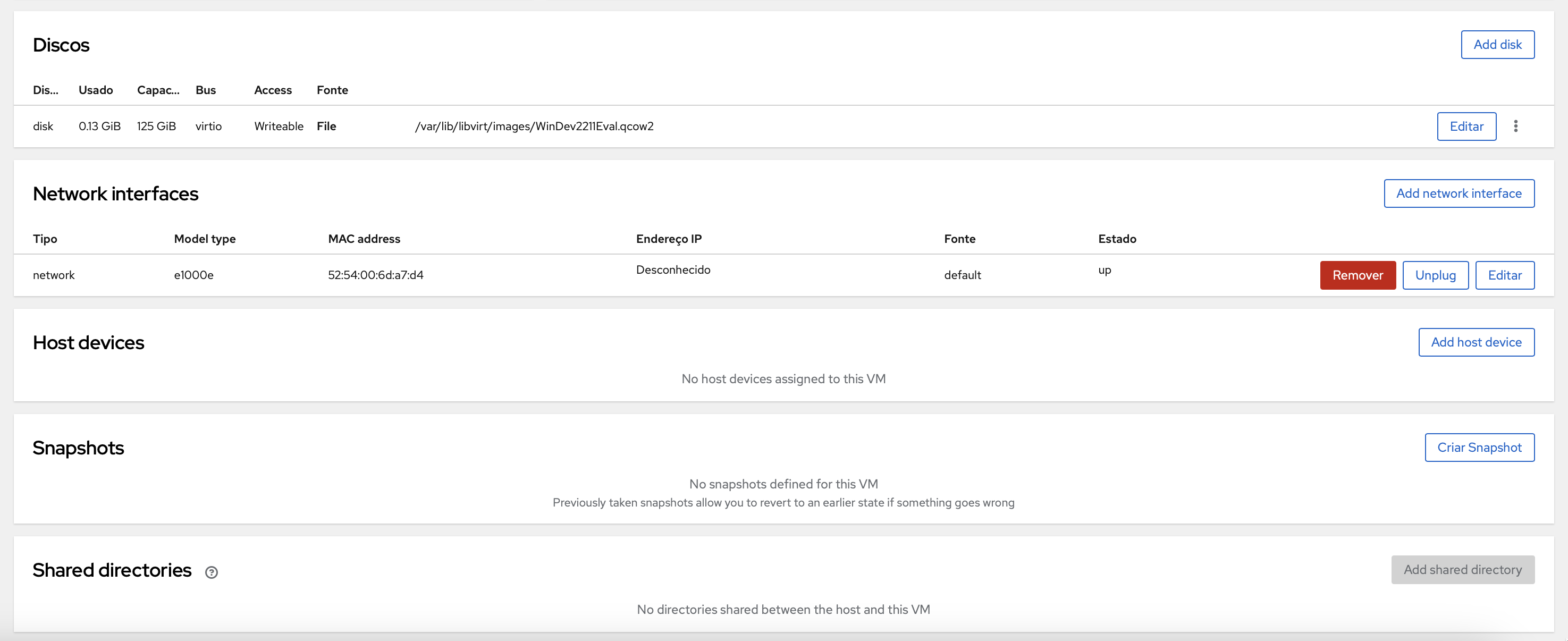
Task: Click the Add host device button
Action: (1476, 342)
